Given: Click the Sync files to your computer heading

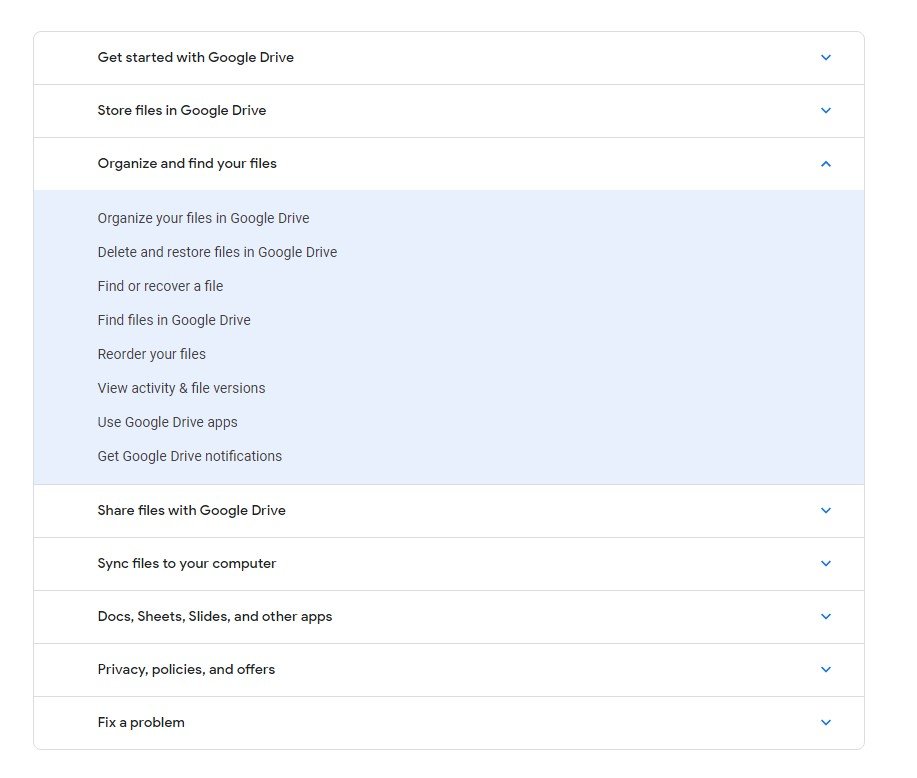Looking at the screenshot, I should (x=187, y=563).
